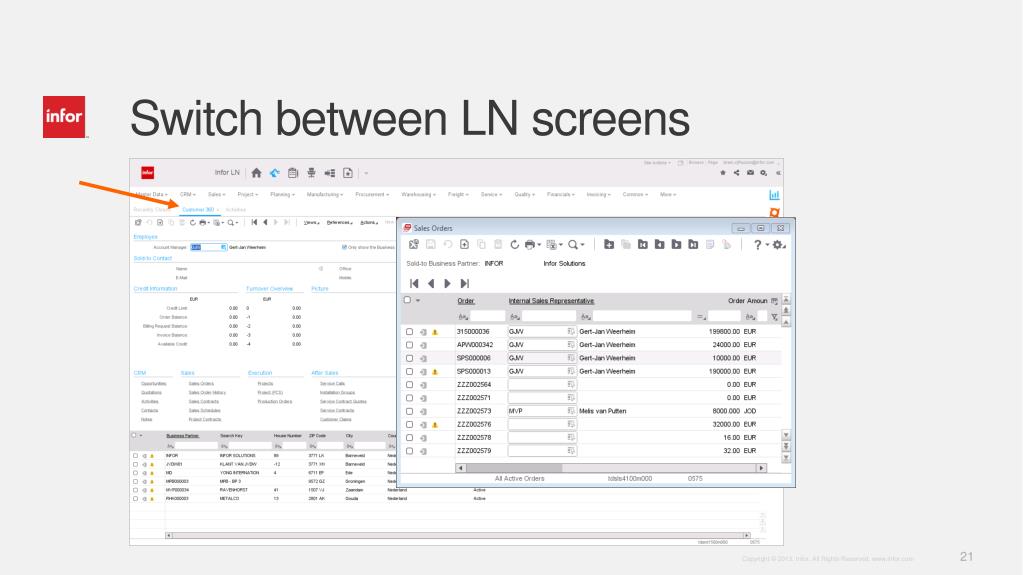Image resolution: width=1023 pixels, height=575 pixels.
Task: Click the search magnifier in Sales Orders toolbar
Action: [572, 245]
